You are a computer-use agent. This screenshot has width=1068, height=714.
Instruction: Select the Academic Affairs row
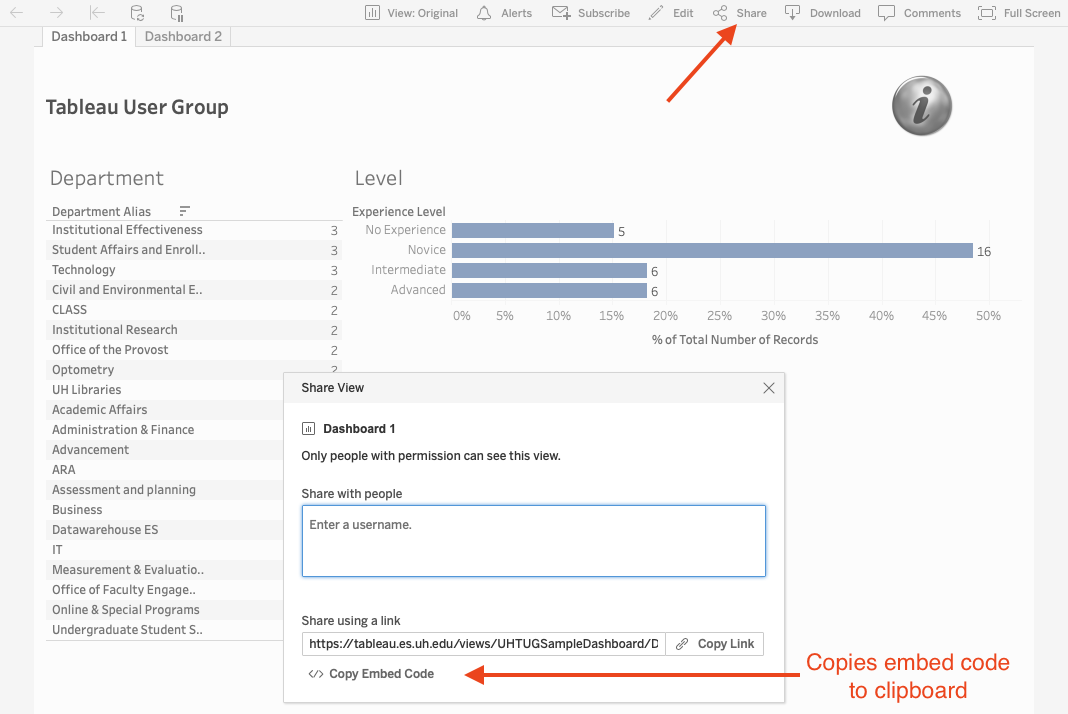coord(165,409)
